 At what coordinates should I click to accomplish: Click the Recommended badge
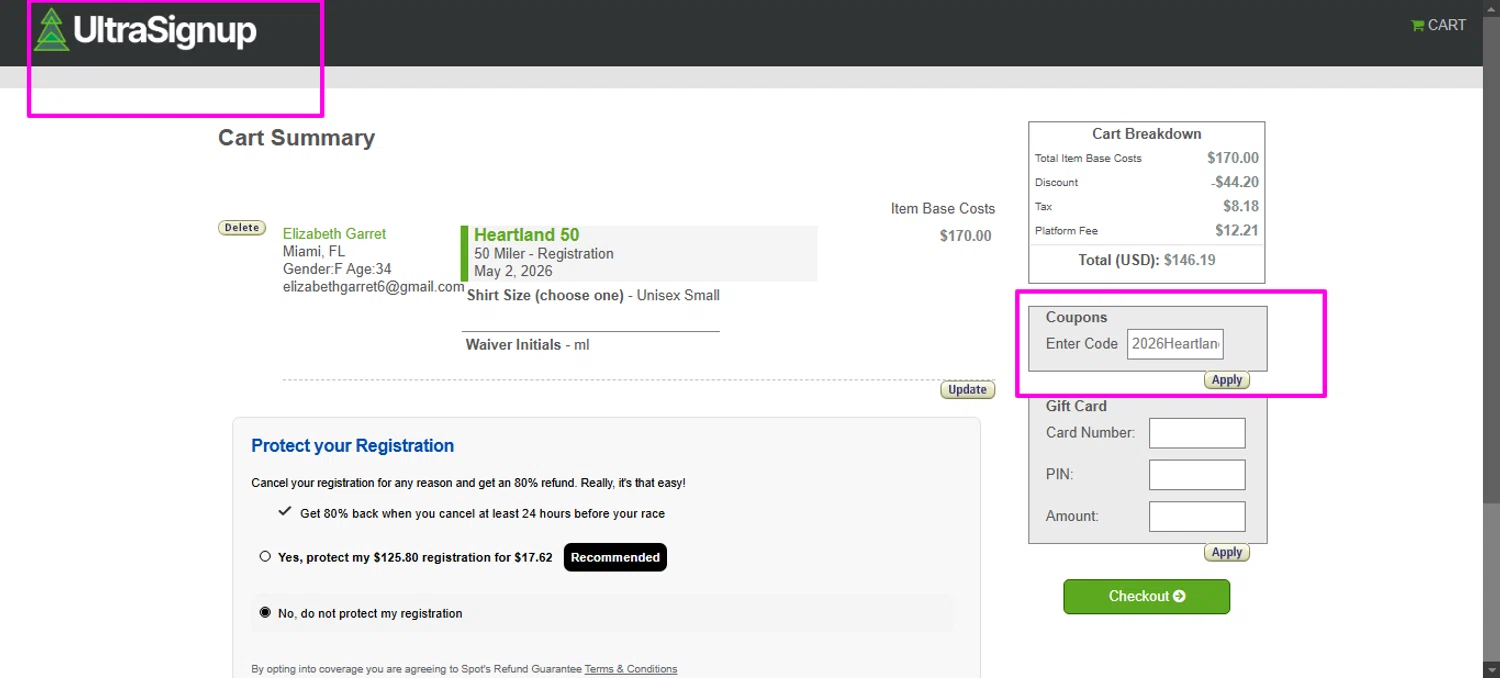pos(615,557)
